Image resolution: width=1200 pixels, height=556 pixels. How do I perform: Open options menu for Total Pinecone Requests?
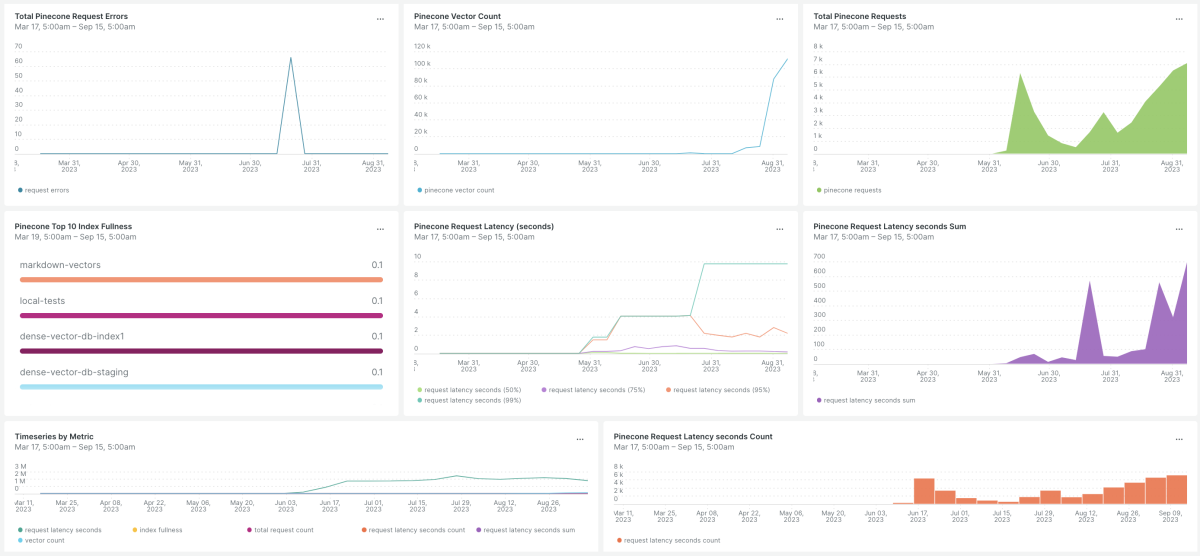(x=1179, y=19)
